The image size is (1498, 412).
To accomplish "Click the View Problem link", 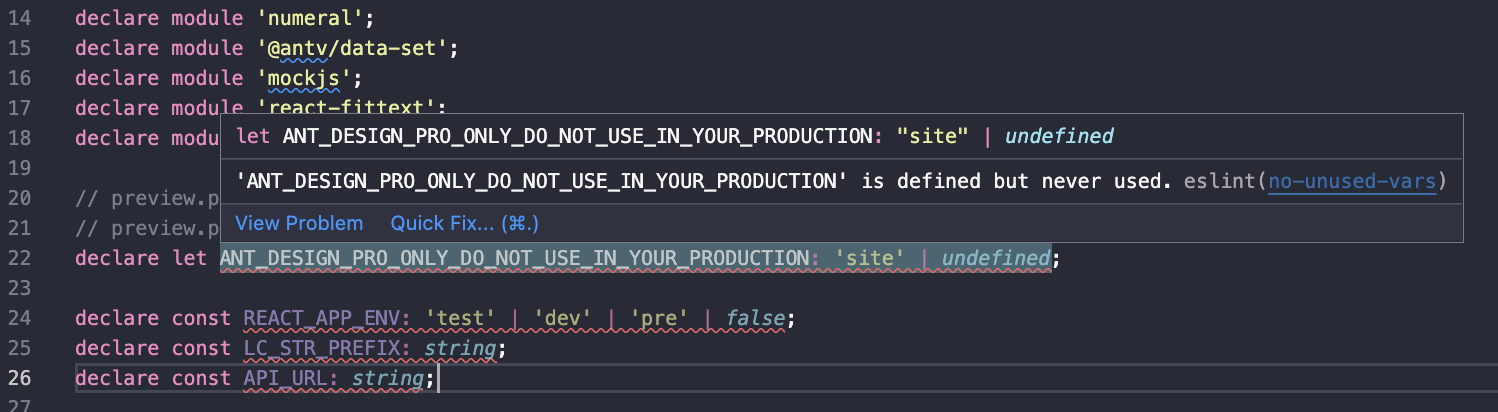I will [x=299, y=222].
